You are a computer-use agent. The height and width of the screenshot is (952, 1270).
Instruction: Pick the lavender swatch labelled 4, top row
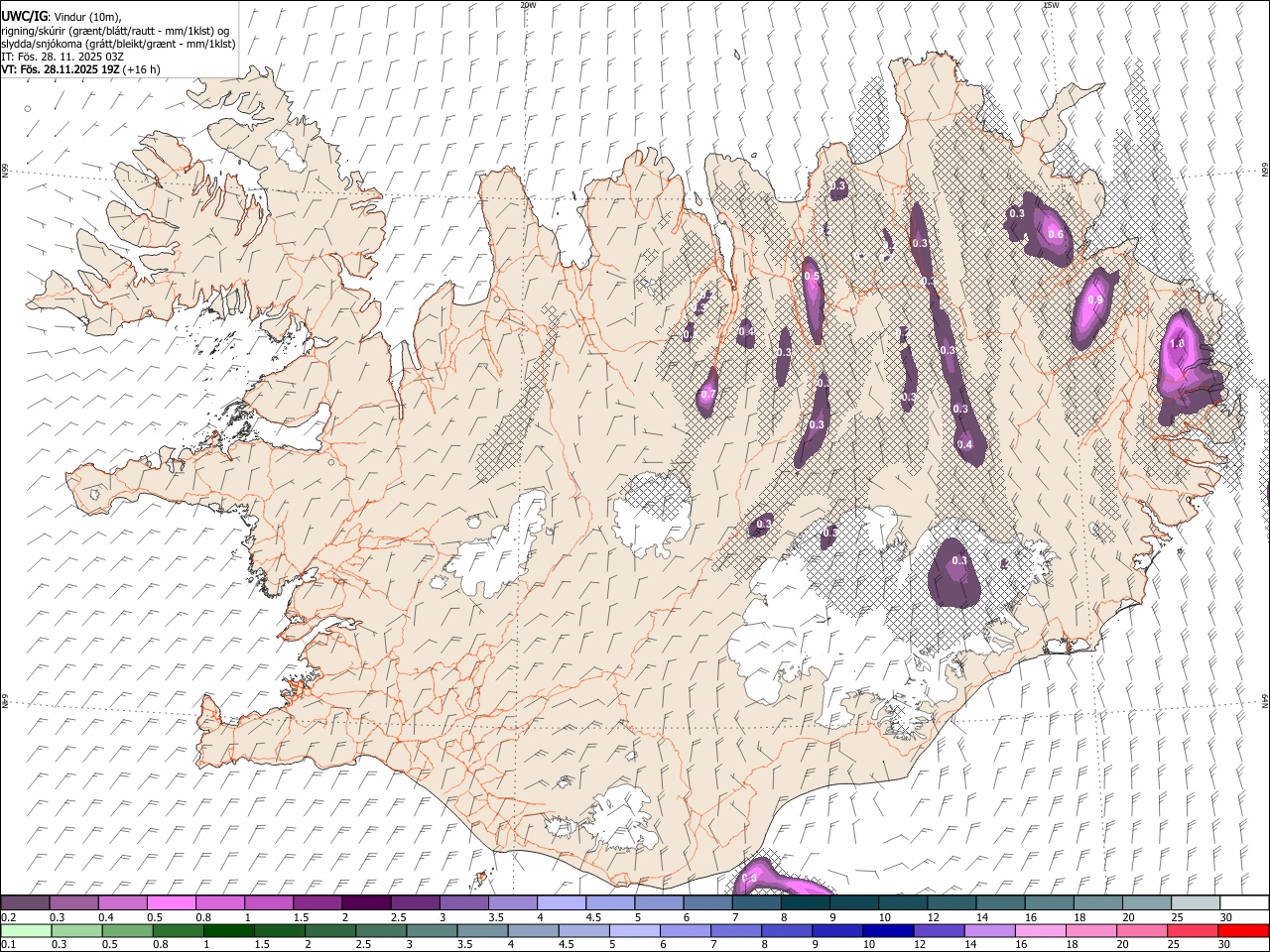pyautogui.click(x=562, y=903)
